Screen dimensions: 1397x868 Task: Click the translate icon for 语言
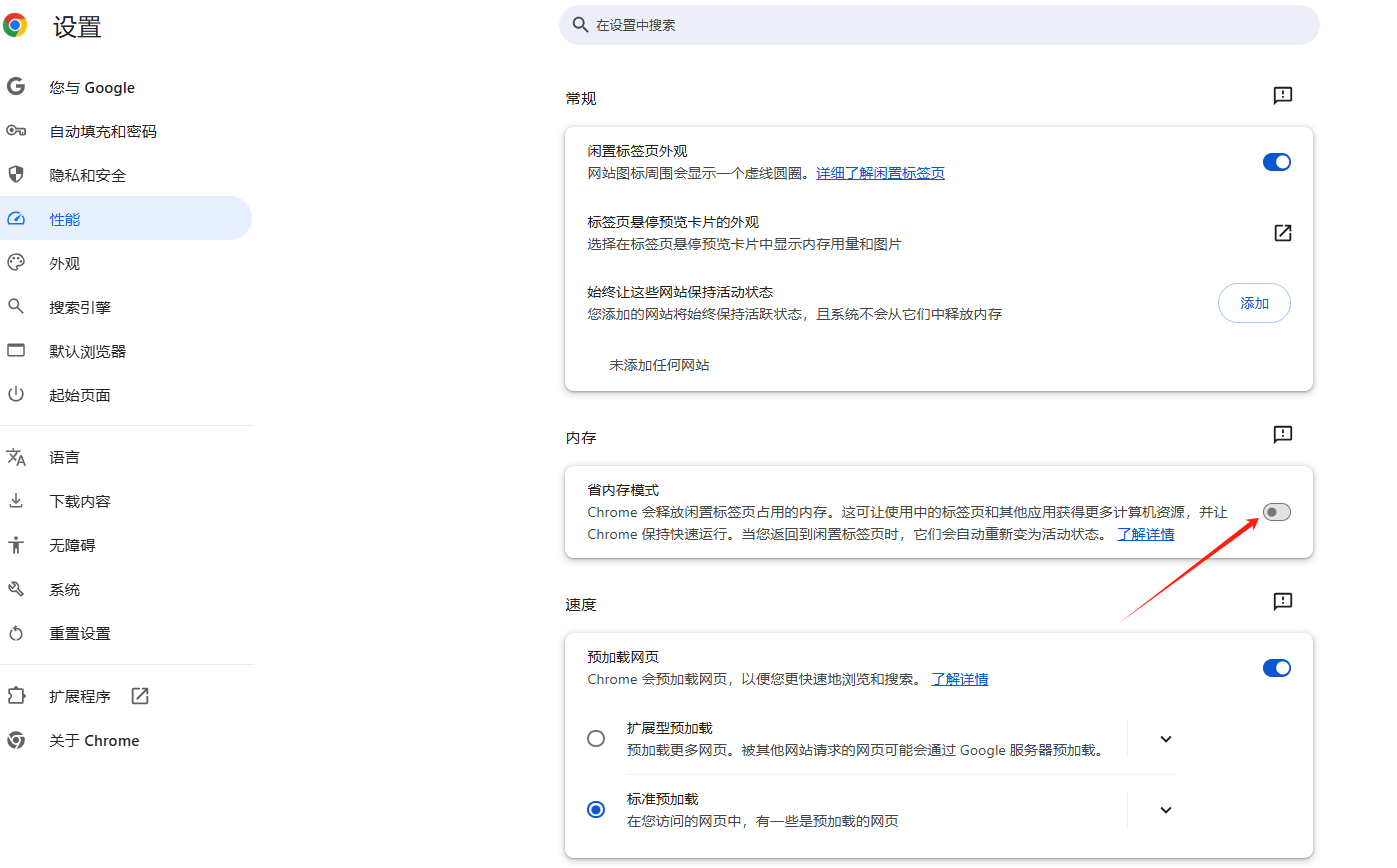coord(15,457)
